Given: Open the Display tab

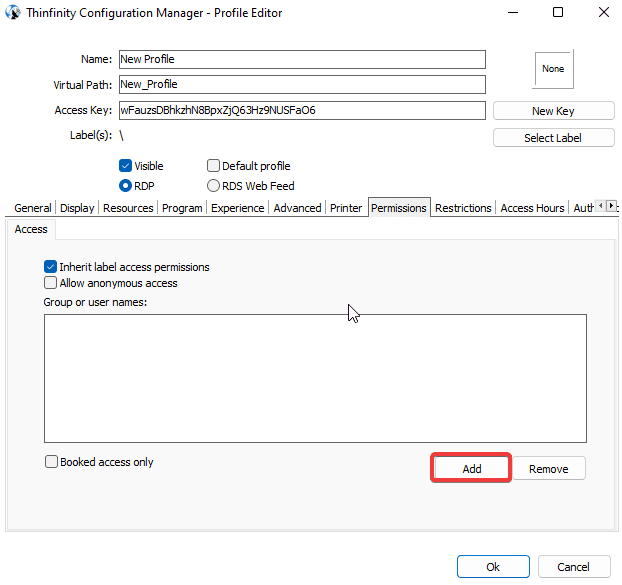Looking at the screenshot, I should pyautogui.click(x=77, y=208).
